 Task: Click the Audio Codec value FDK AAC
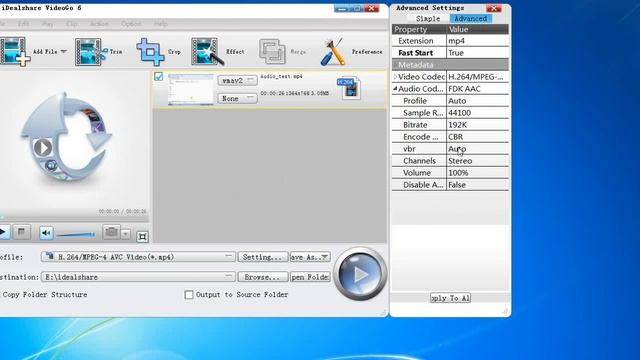coord(478,89)
